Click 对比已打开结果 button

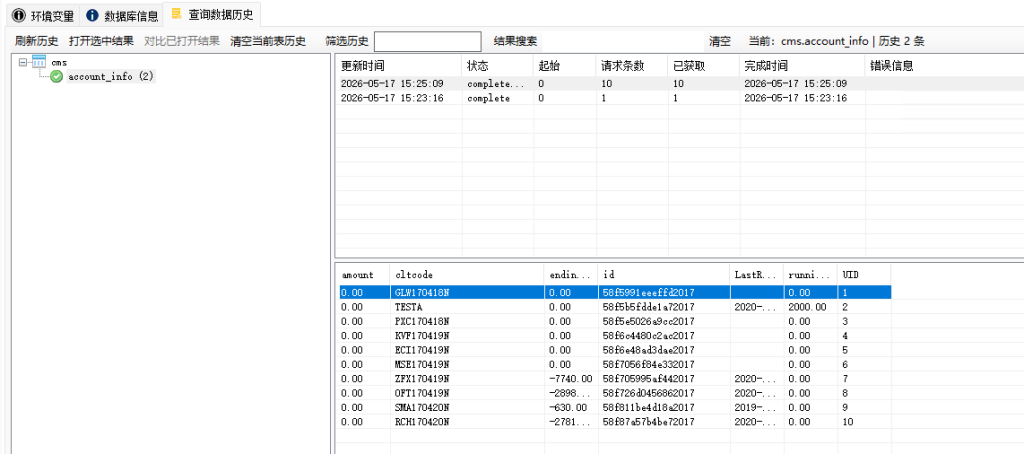[182, 41]
